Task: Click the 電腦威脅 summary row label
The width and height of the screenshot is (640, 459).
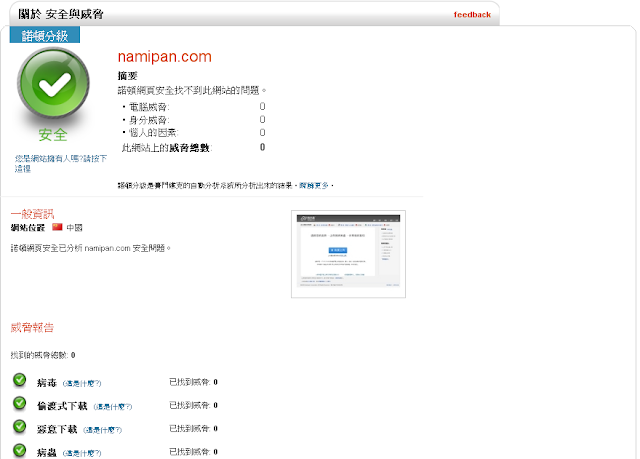Action: (149, 107)
